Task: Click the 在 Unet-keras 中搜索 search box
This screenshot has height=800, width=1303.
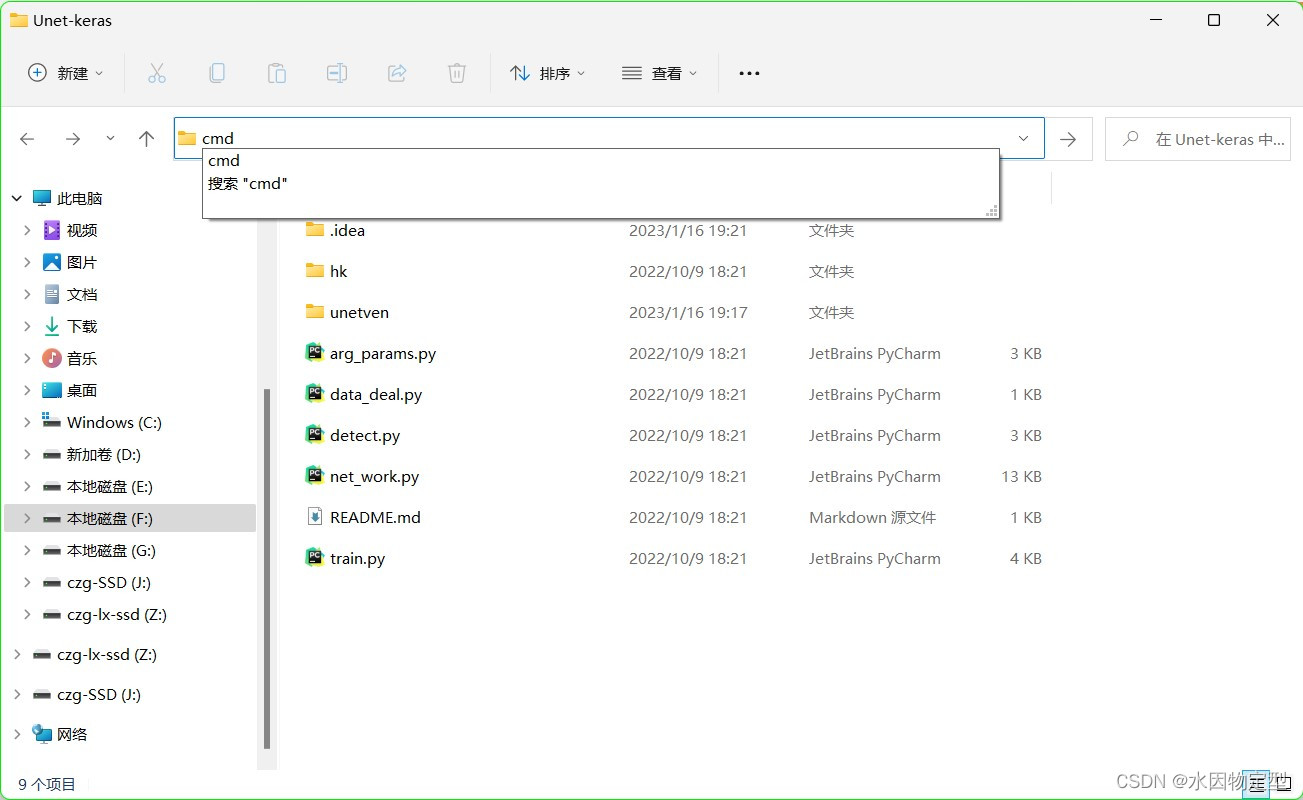Action: pyautogui.click(x=1197, y=138)
